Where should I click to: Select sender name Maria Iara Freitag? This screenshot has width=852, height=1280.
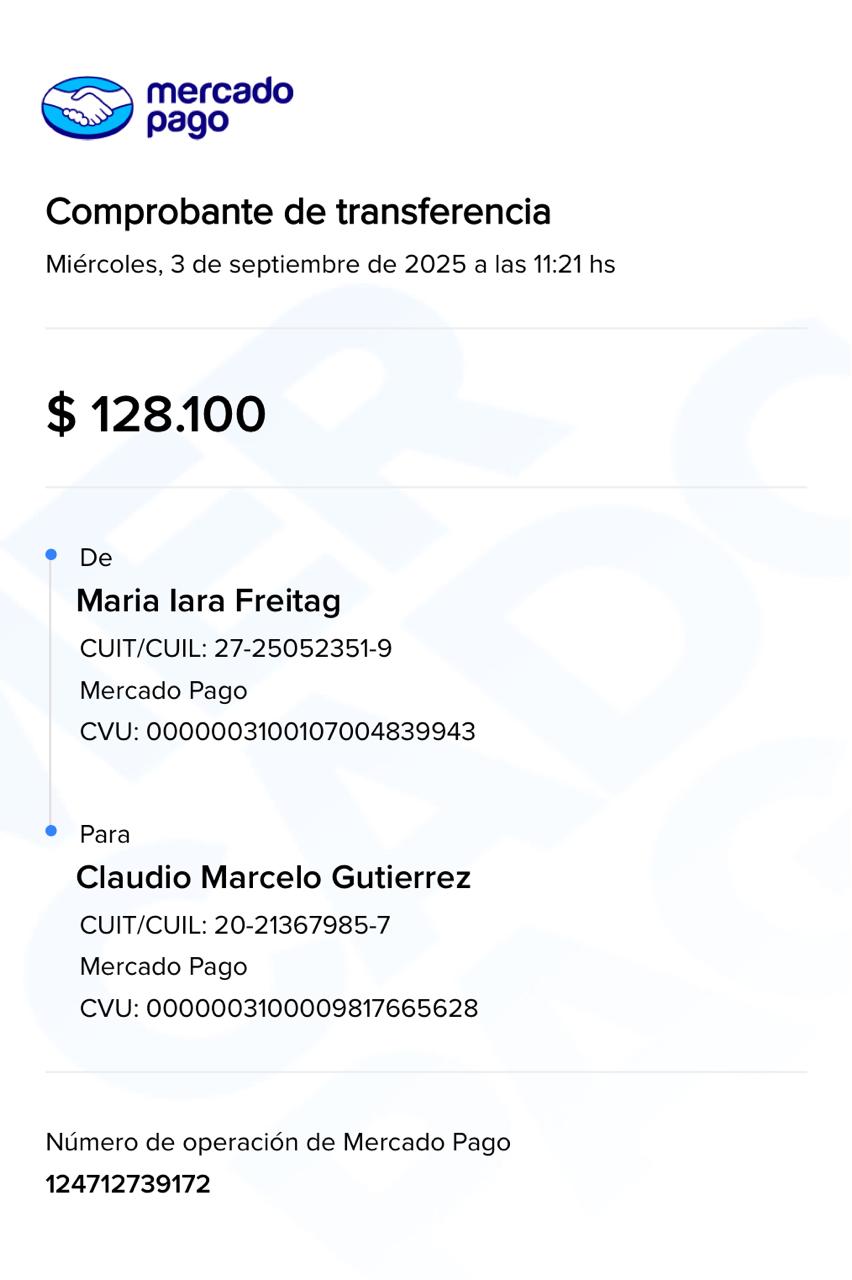208,601
